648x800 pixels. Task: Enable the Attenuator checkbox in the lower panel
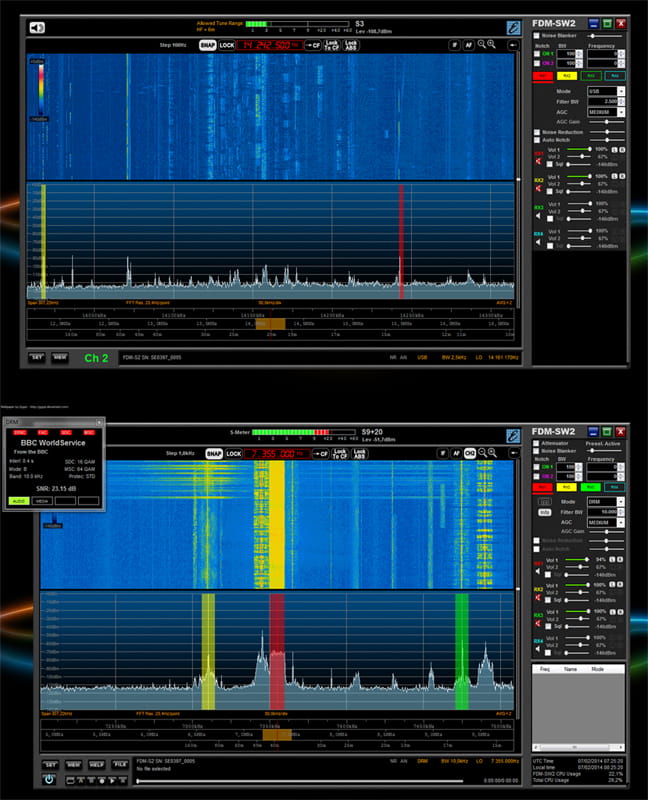537,443
